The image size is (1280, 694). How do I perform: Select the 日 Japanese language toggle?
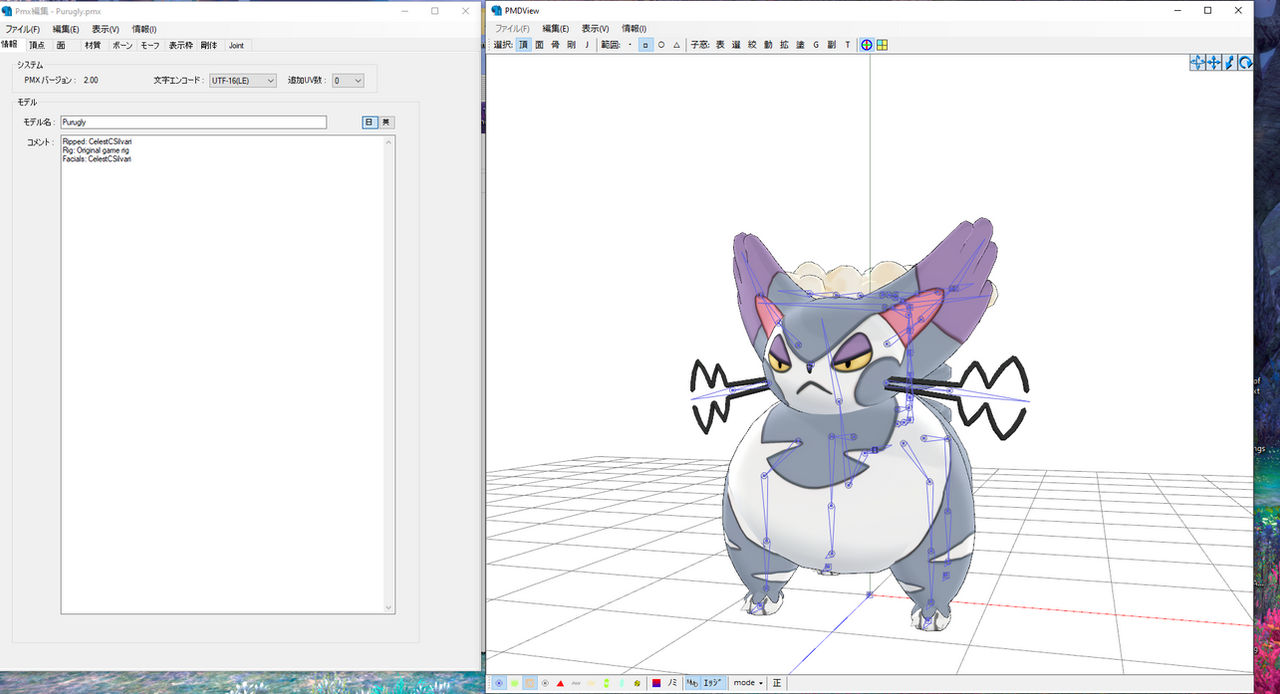[x=369, y=122]
